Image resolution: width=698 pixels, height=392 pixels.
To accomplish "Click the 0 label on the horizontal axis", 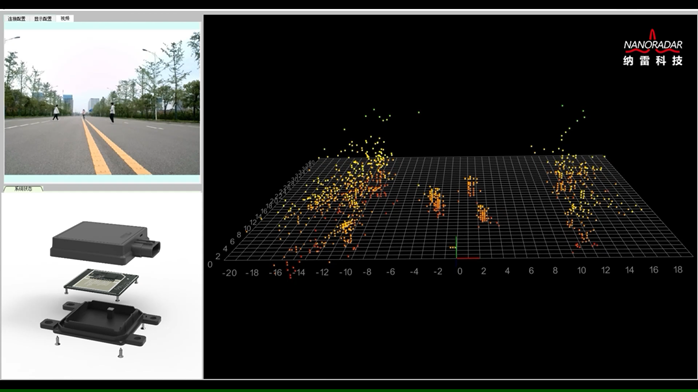I will (459, 271).
